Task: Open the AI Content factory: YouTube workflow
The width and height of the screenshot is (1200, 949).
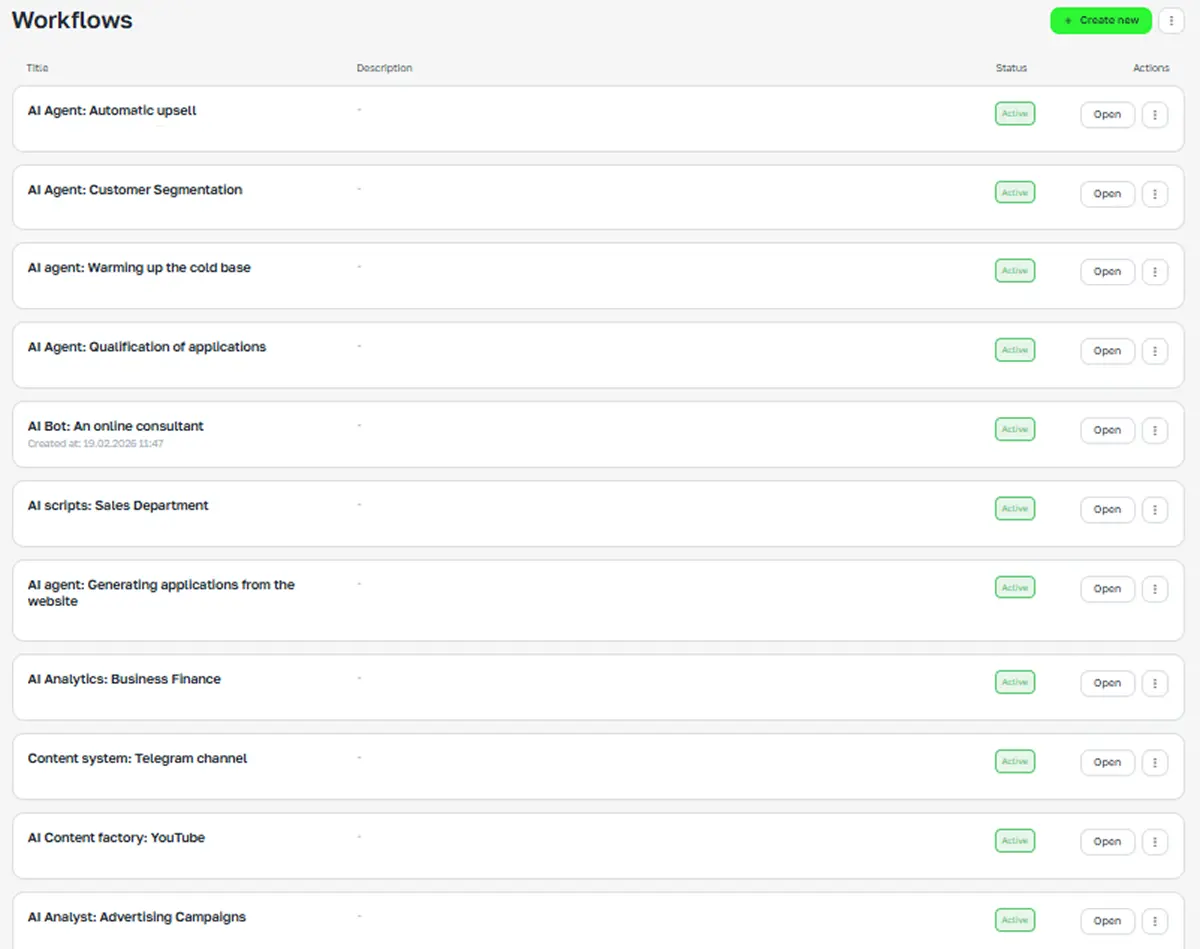Action: (x=1107, y=842)
